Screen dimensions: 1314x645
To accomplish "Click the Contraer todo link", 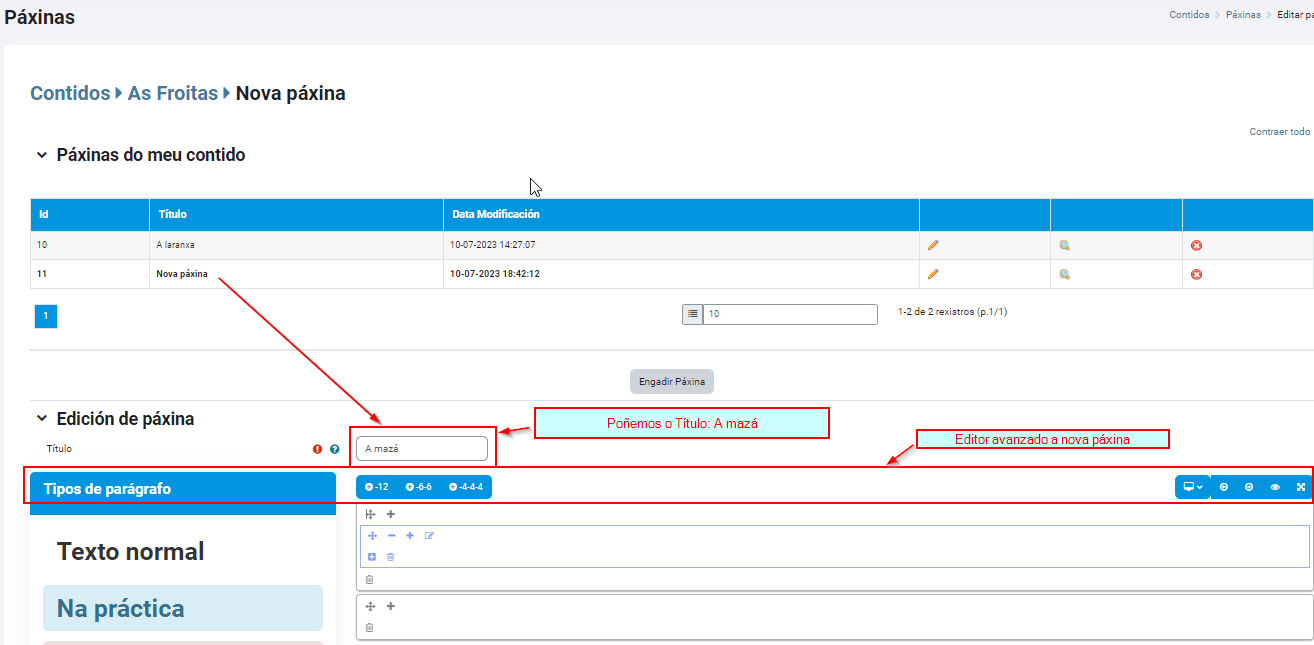I will point(1279,132).
